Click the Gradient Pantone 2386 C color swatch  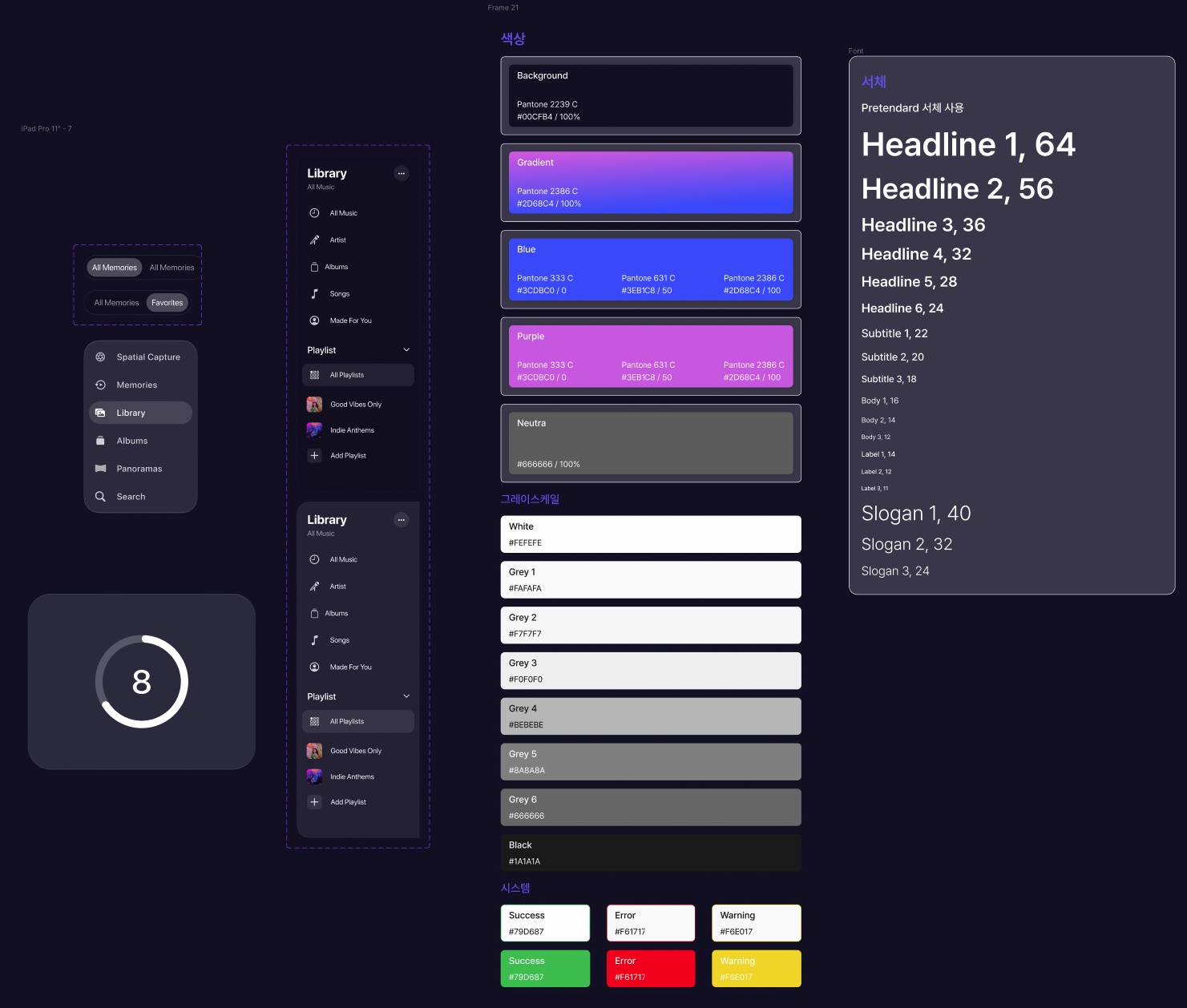(650, 182)
